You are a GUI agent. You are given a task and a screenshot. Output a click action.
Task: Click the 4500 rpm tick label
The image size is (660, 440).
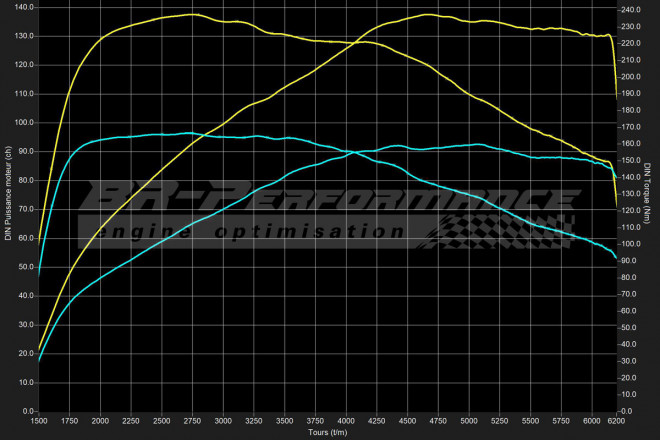409,422
